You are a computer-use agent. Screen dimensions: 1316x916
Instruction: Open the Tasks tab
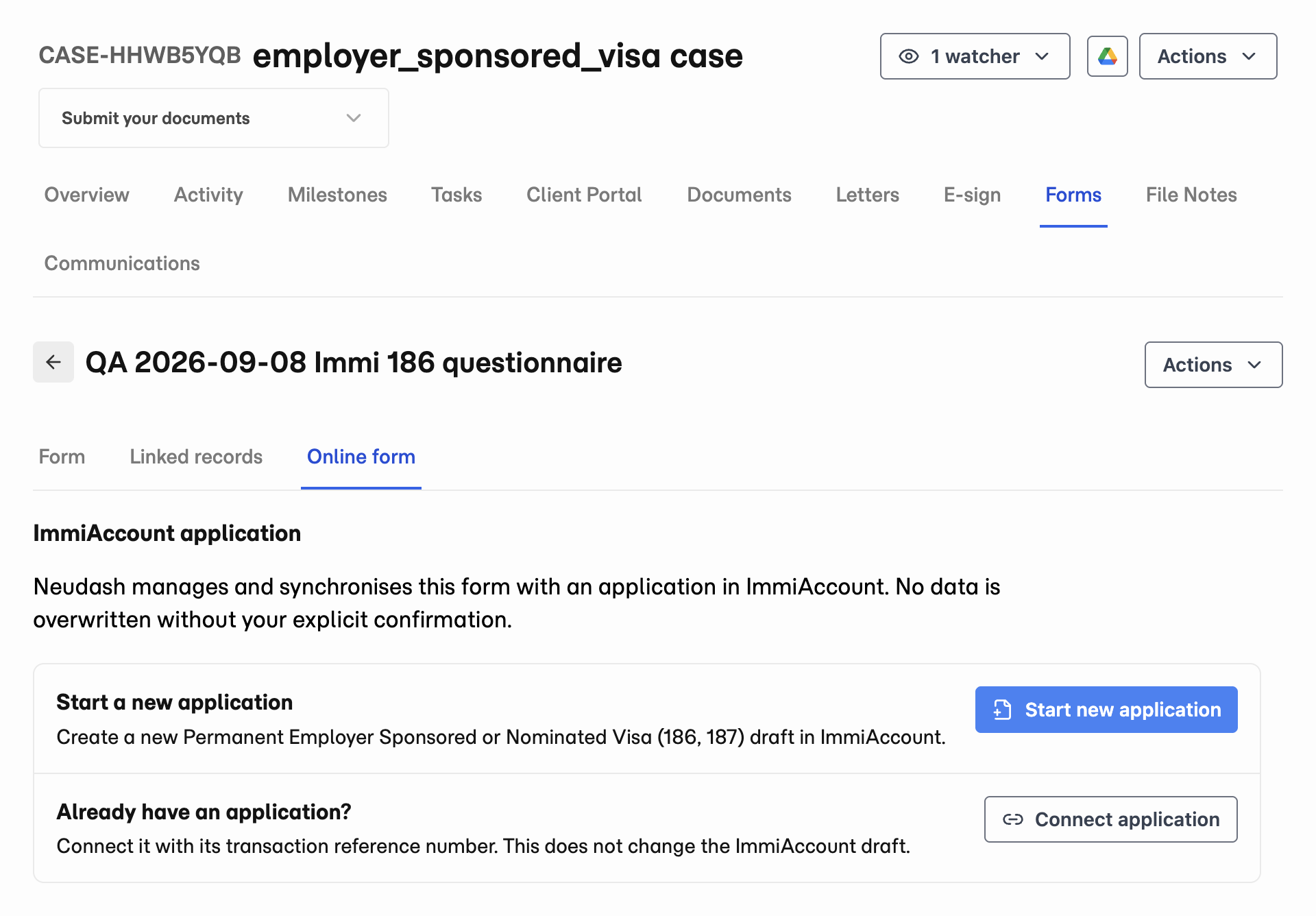[456, 195]
